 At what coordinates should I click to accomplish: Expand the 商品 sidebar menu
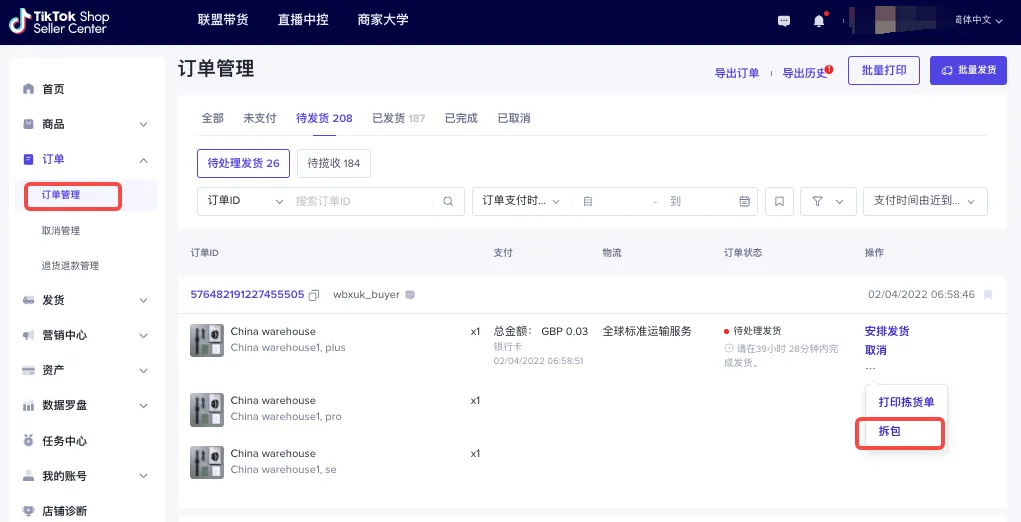tap(143, 124)
